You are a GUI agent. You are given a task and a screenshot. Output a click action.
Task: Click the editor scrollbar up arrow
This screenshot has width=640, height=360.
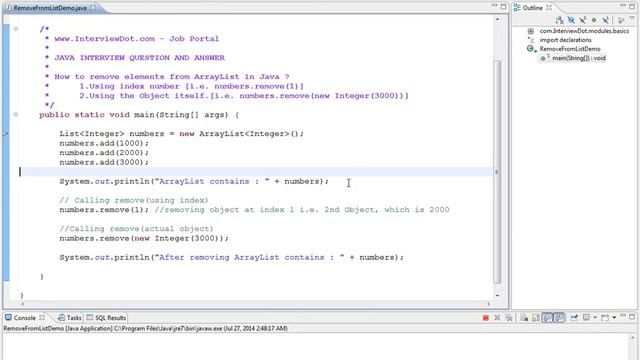pyautogui.click(x=497, y=19)
